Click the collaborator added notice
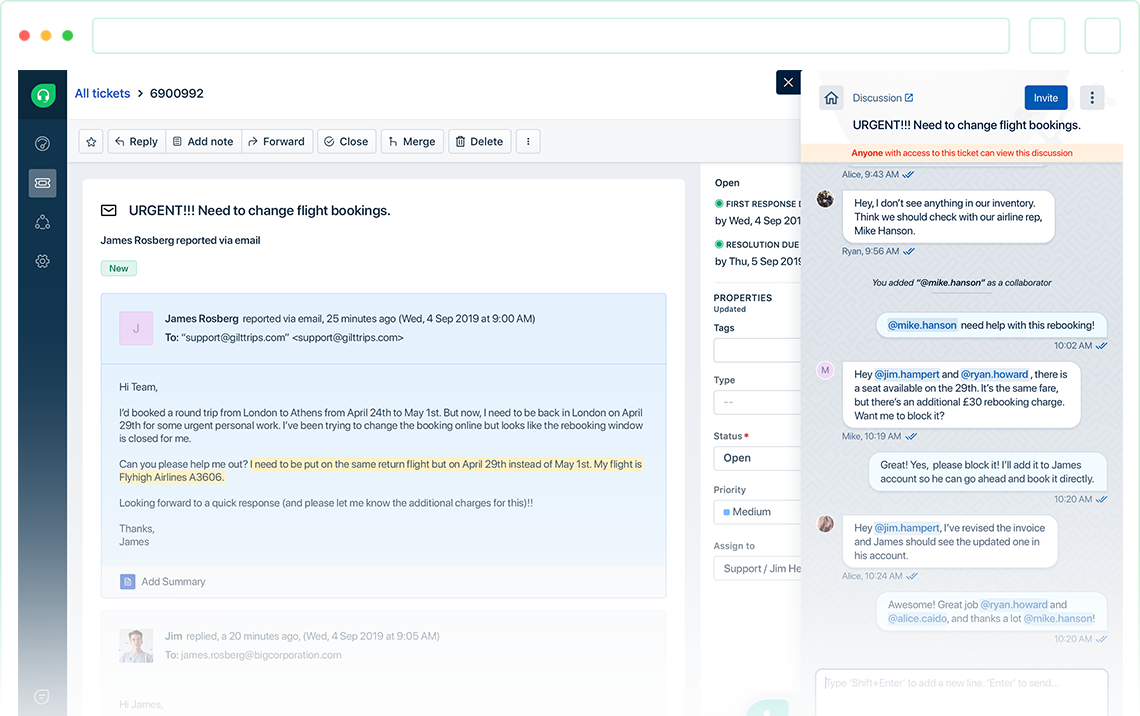 tap(961, 283)
